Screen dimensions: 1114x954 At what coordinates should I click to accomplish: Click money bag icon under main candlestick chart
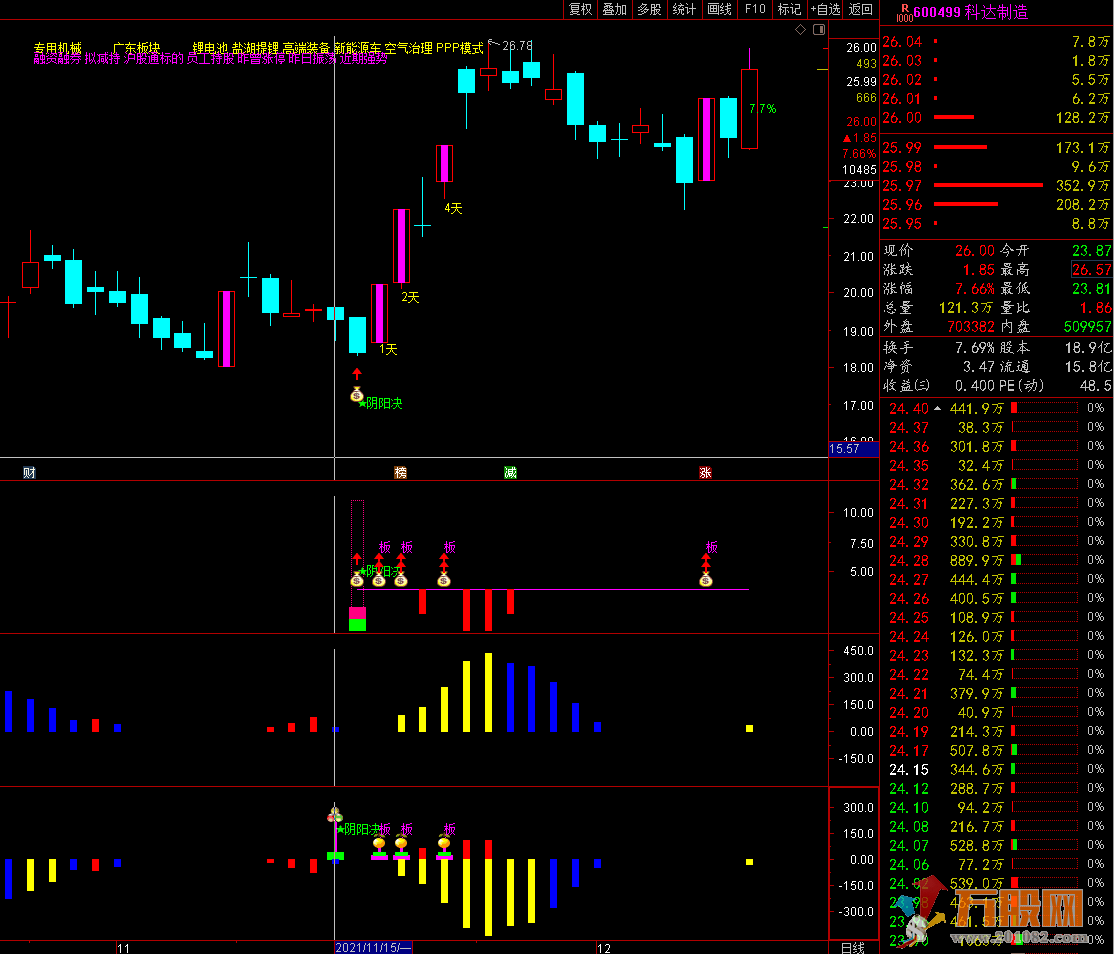[x=357, y=394]
